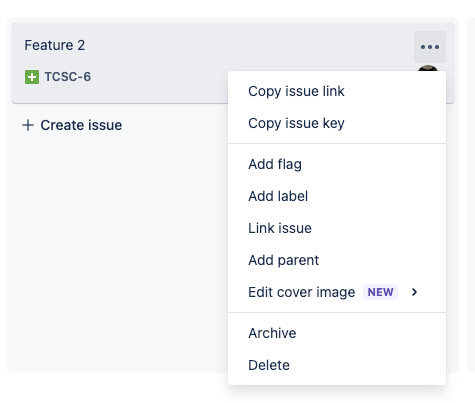Expand the Edit cover image submenu arrow

(414, 292)
